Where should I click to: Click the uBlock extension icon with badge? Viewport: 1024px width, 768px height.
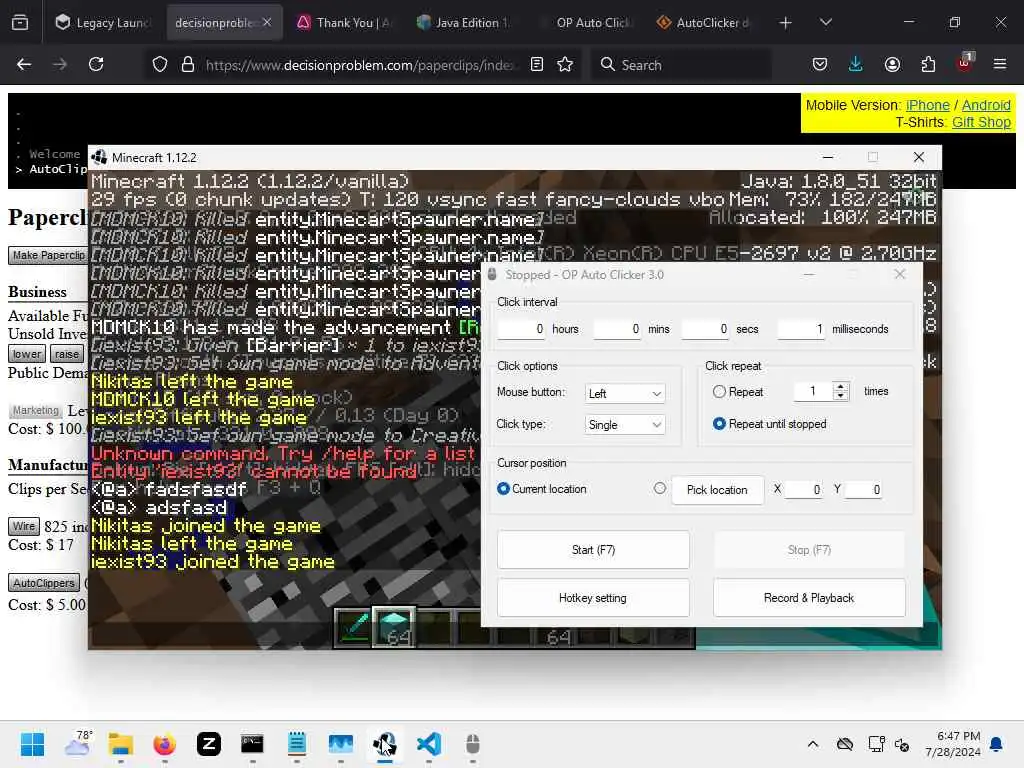tap(965, 63)
